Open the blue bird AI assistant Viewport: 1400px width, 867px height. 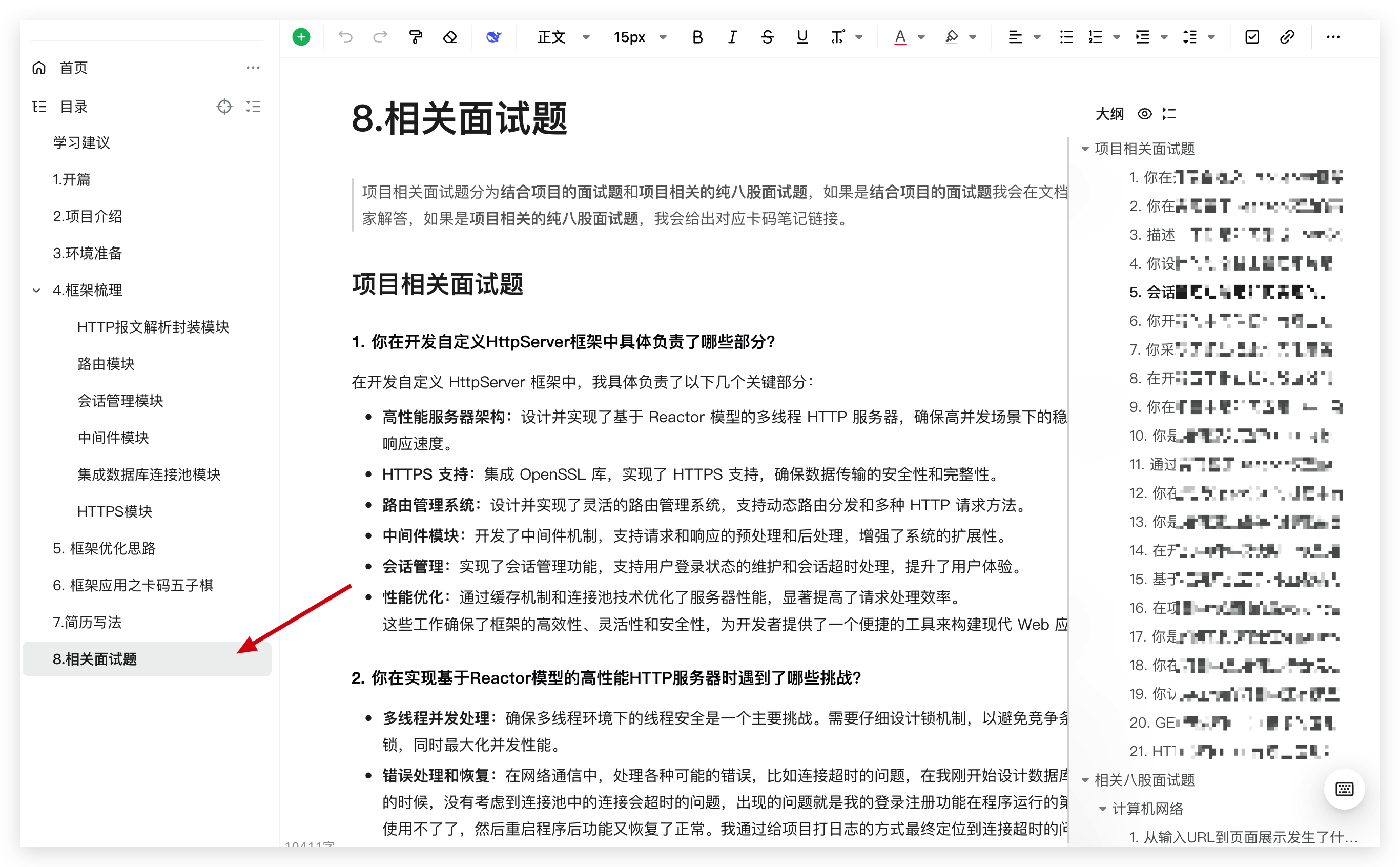click(493, 37)
